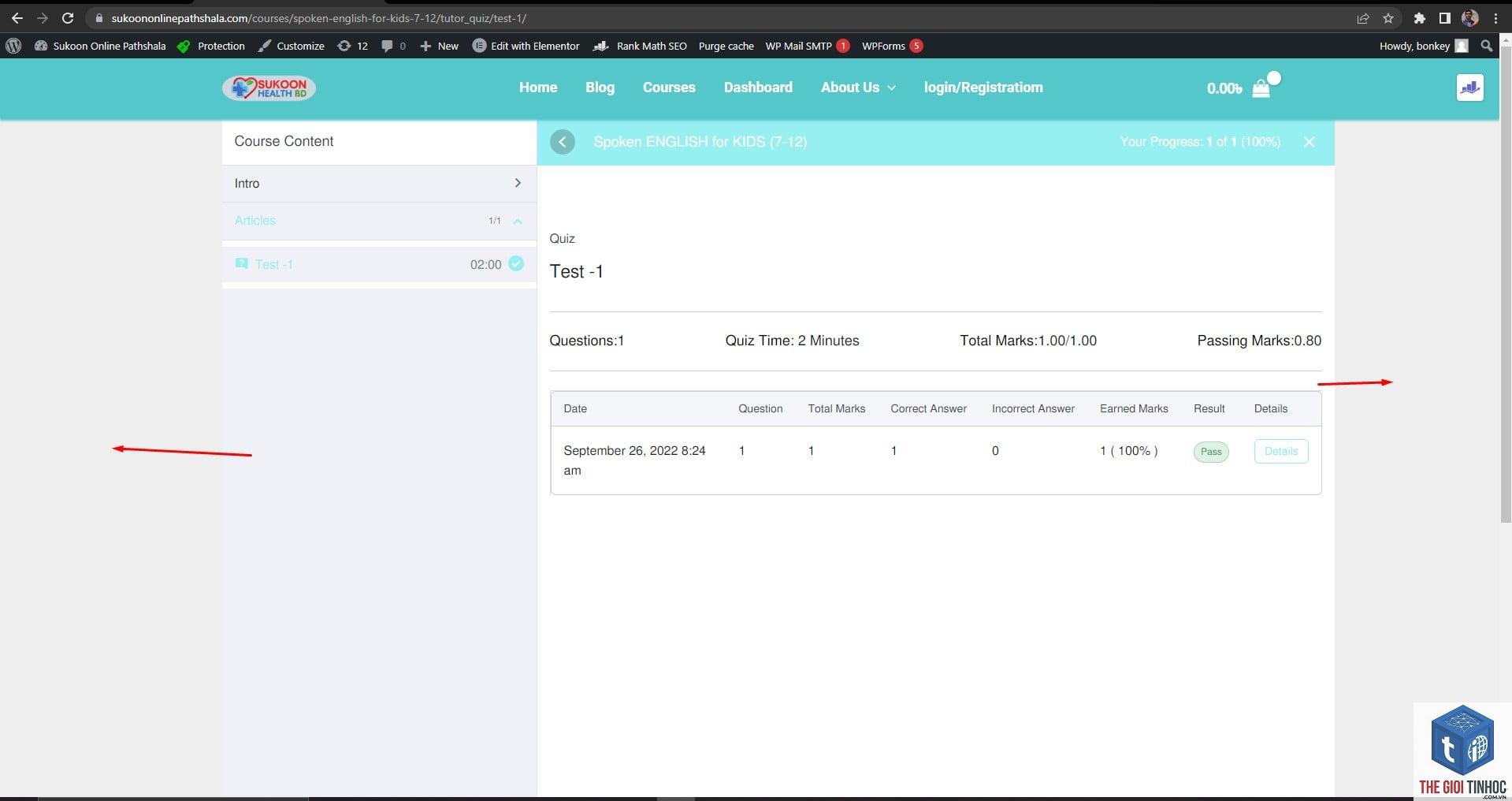Click Howdy, bonkey account menu

[x=1423, y=46]
